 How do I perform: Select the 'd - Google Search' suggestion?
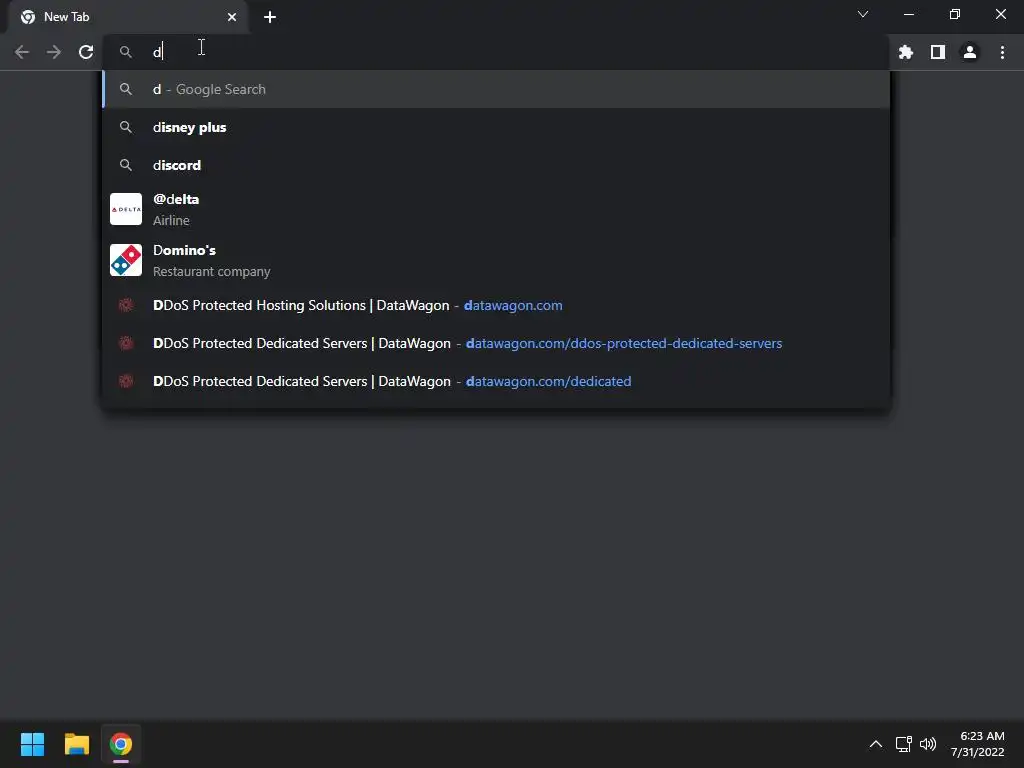coord(496,89)
